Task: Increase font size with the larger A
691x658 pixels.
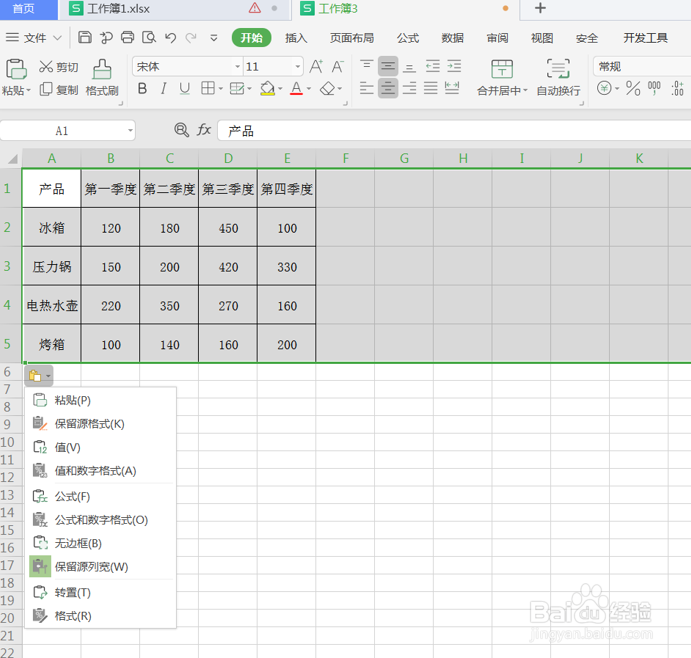Action: coord(316,67)
